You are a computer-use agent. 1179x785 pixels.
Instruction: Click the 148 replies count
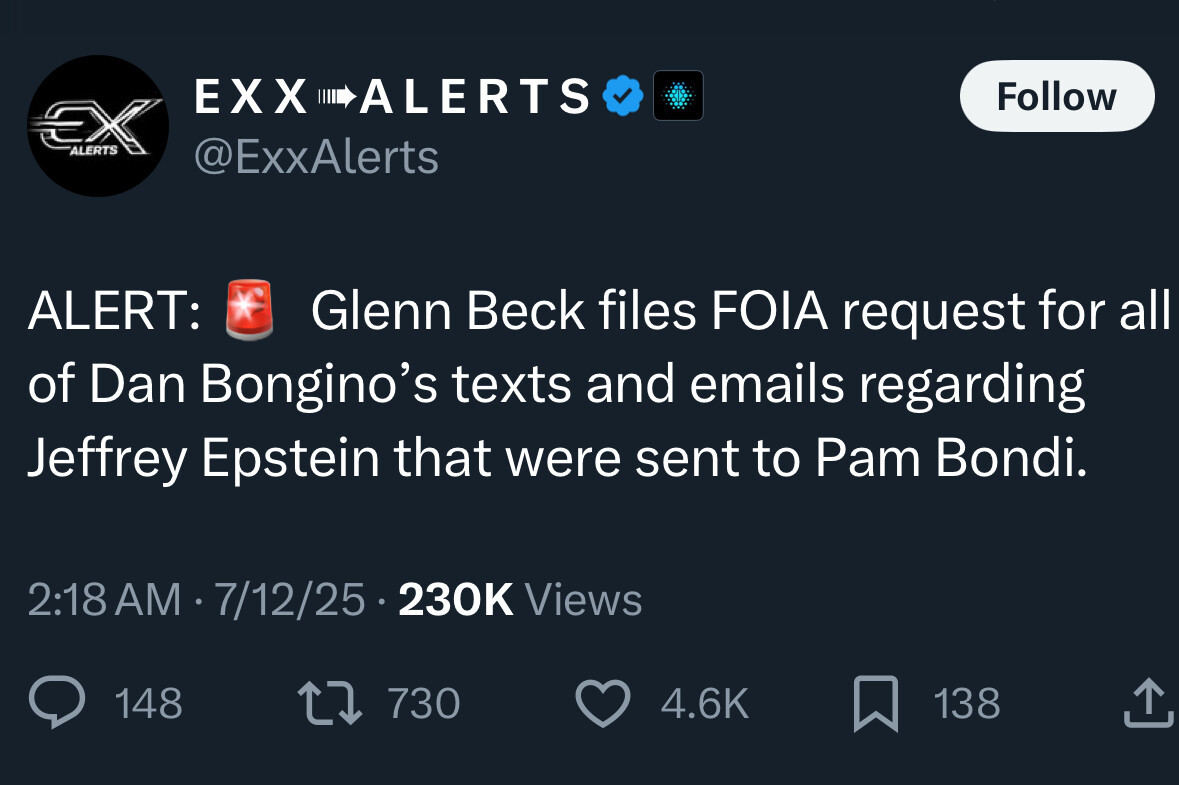pyautogui.click(x=149, y=703)
